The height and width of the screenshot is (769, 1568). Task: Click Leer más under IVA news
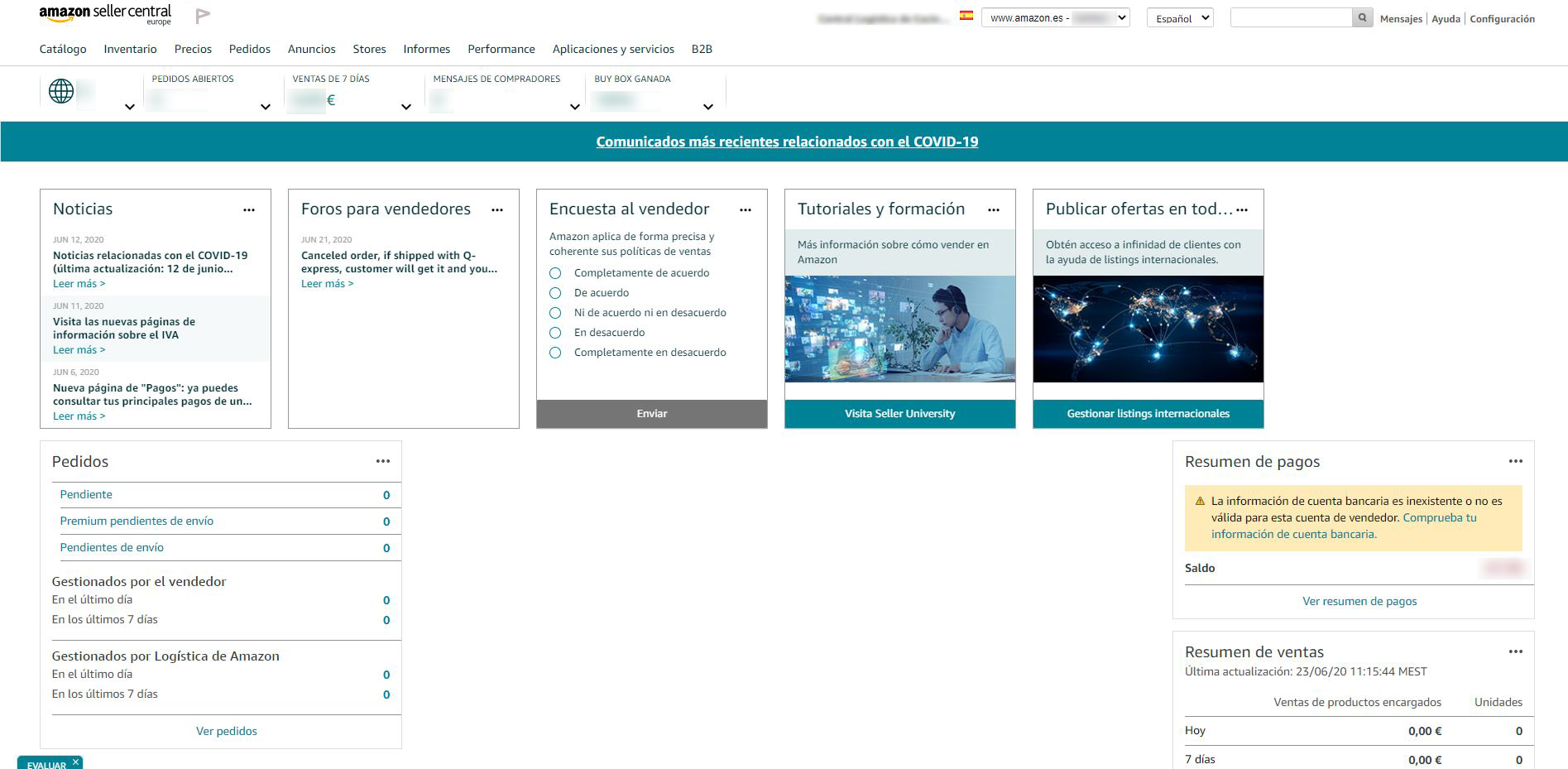pyautogui.click(x=79, y=350)
